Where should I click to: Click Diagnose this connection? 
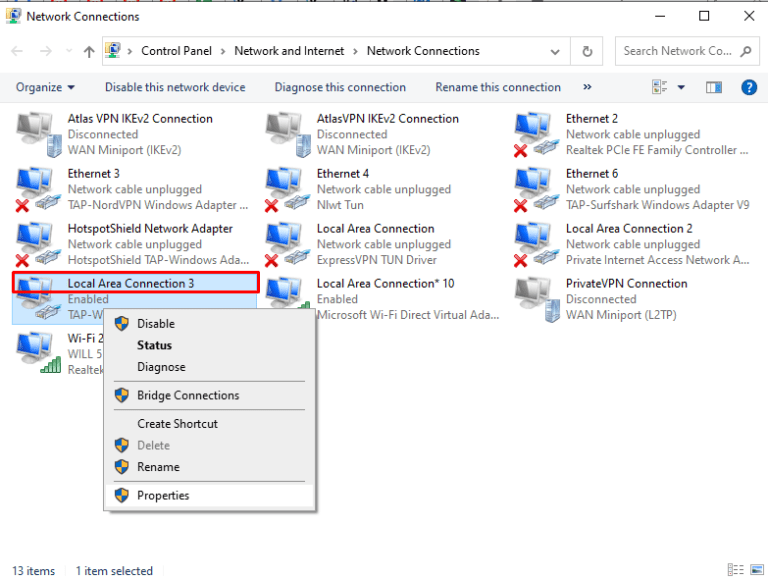pyautogui.click(x=340, y=87)
